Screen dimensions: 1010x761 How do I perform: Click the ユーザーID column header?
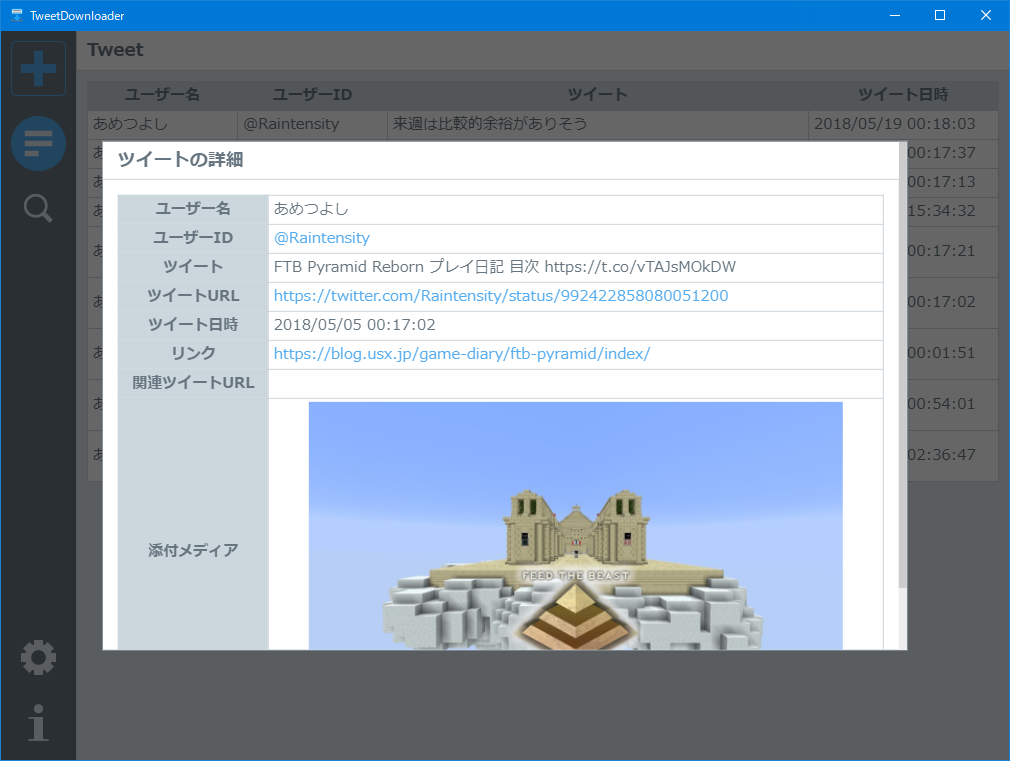pyautogui.click(x=310, y=94)
